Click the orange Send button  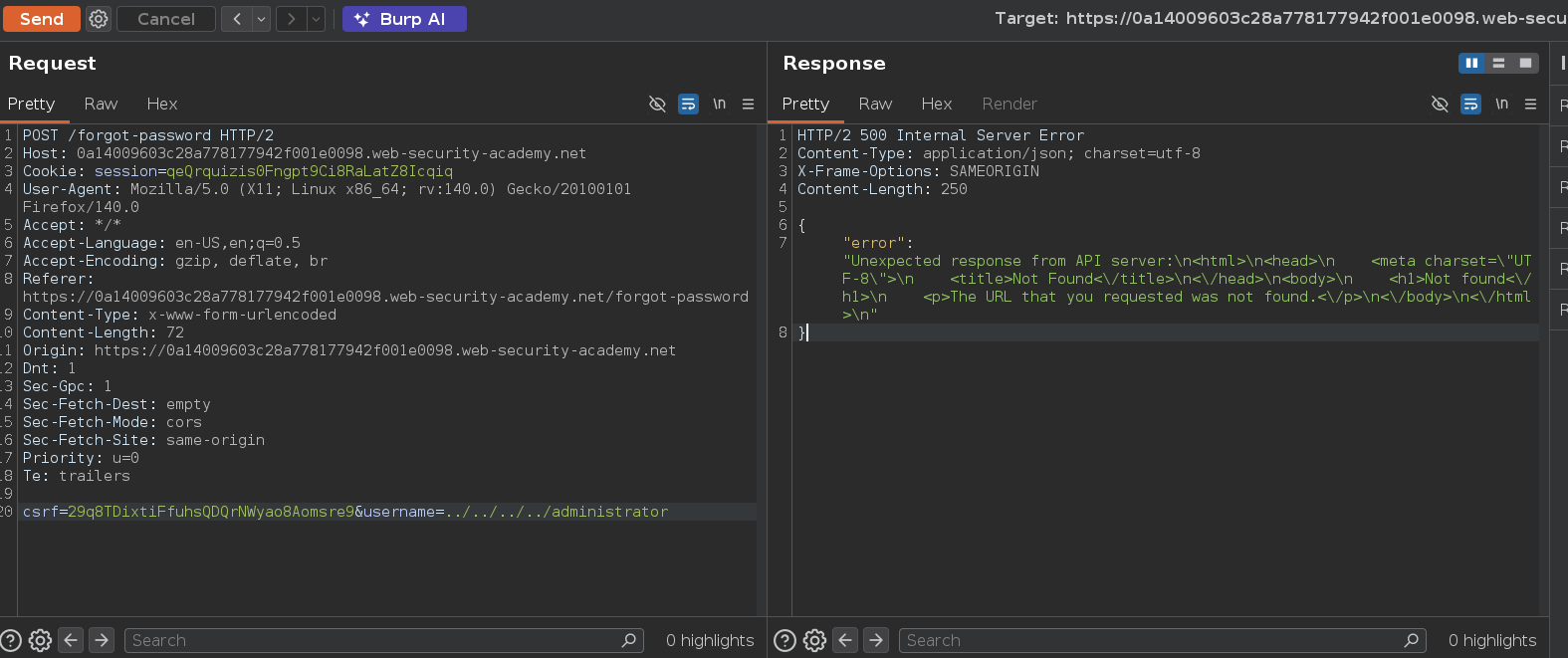coord(42,19)
